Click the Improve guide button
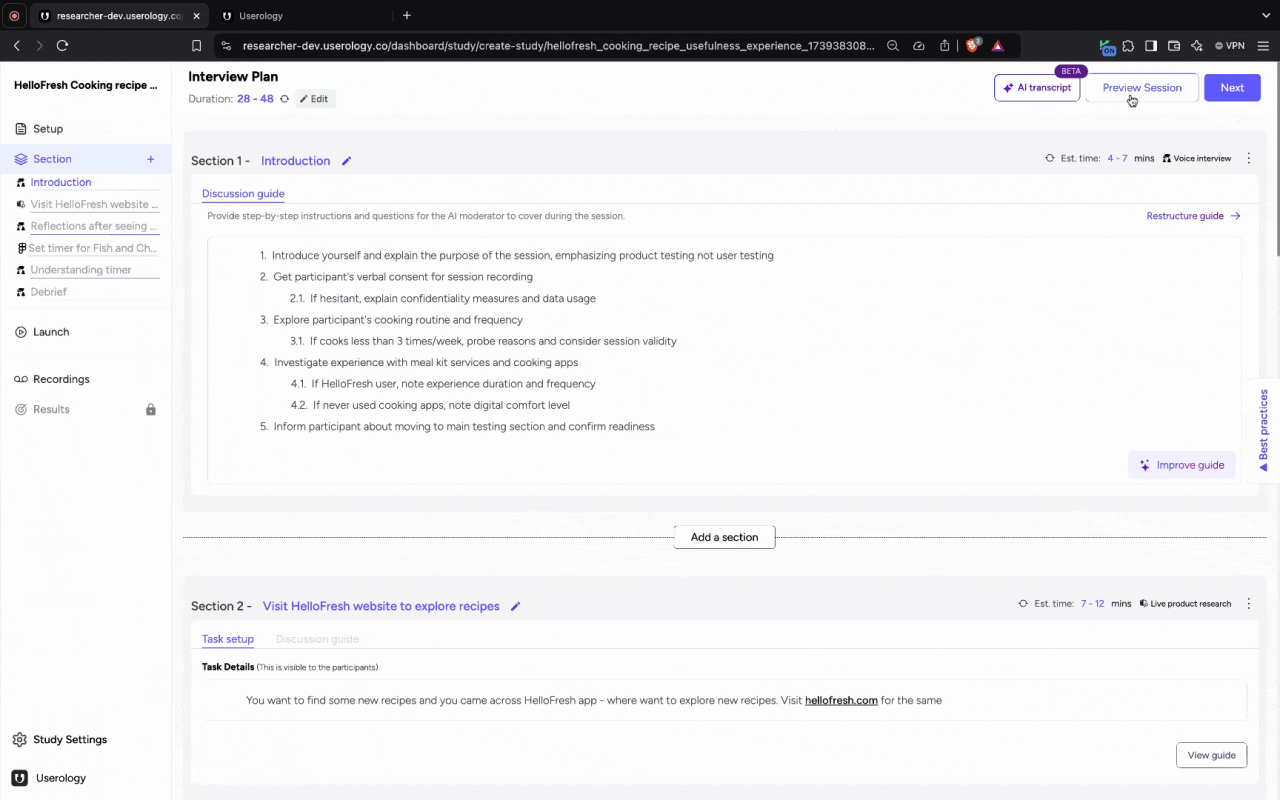This screenshot has height=800, width=1280. click(x=1182, y=465)
